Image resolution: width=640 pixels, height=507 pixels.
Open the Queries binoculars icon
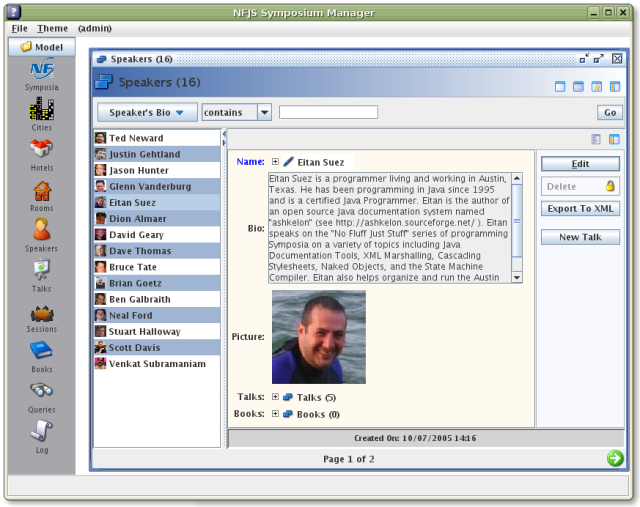[x=42, y=391]
